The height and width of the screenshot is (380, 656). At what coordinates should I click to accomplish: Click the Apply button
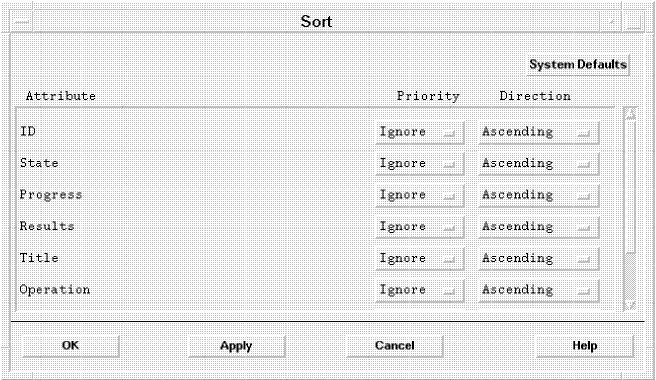[236, 346]
